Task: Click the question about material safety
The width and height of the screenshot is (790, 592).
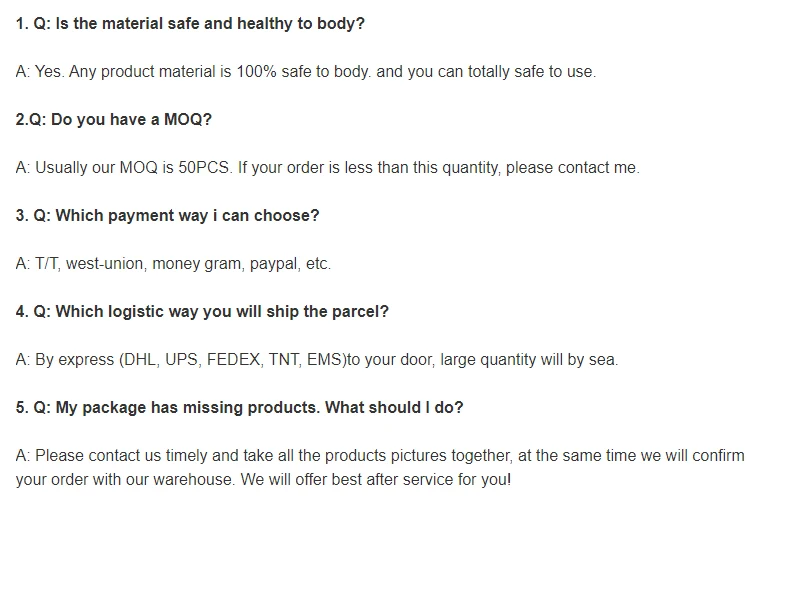Action: (x=190, y=23)
